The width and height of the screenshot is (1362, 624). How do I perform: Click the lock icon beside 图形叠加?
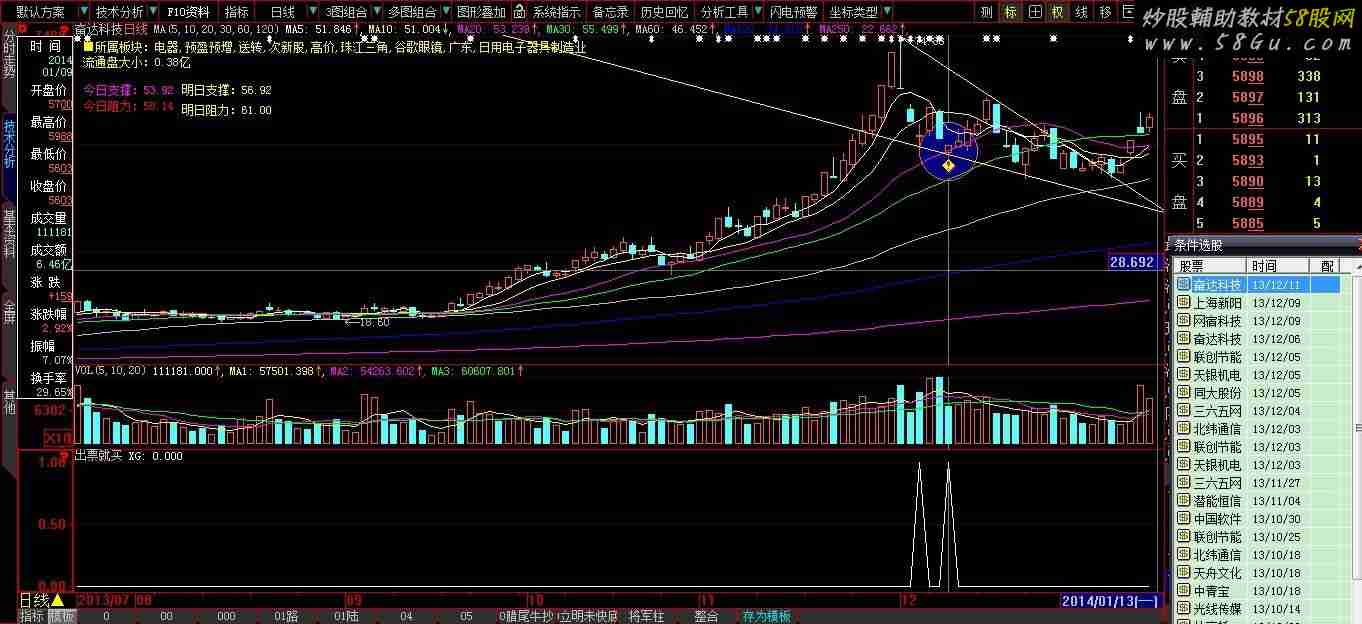(519, 12)
